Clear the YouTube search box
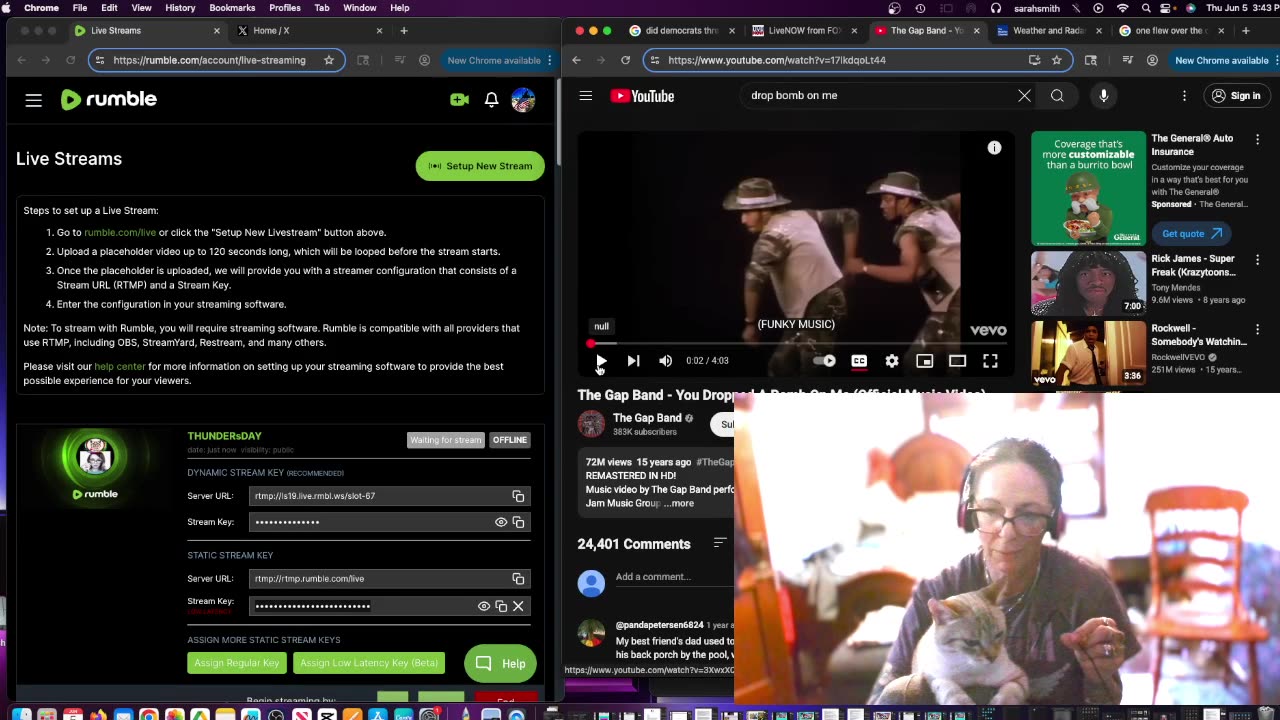Image resolution: width=1280 pixels, height=720 pixels. (x=1024, y=96)
